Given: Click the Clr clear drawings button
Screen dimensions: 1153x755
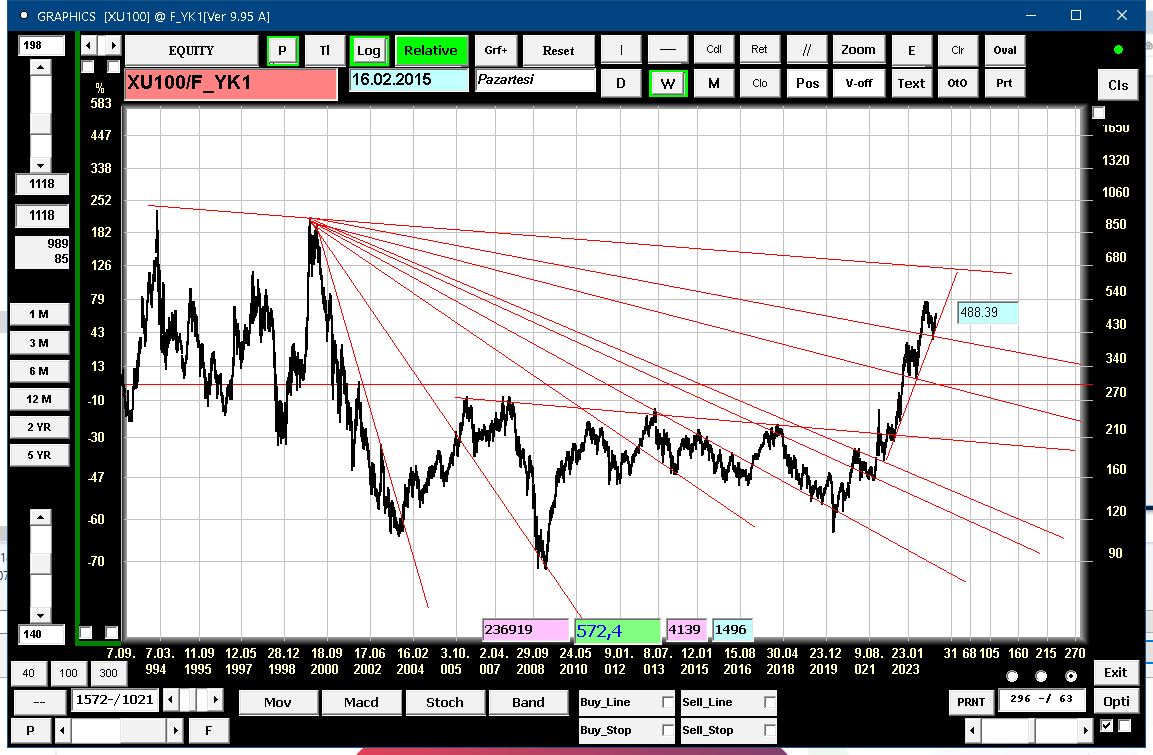Looking at the screenshot, I should 957,50.
